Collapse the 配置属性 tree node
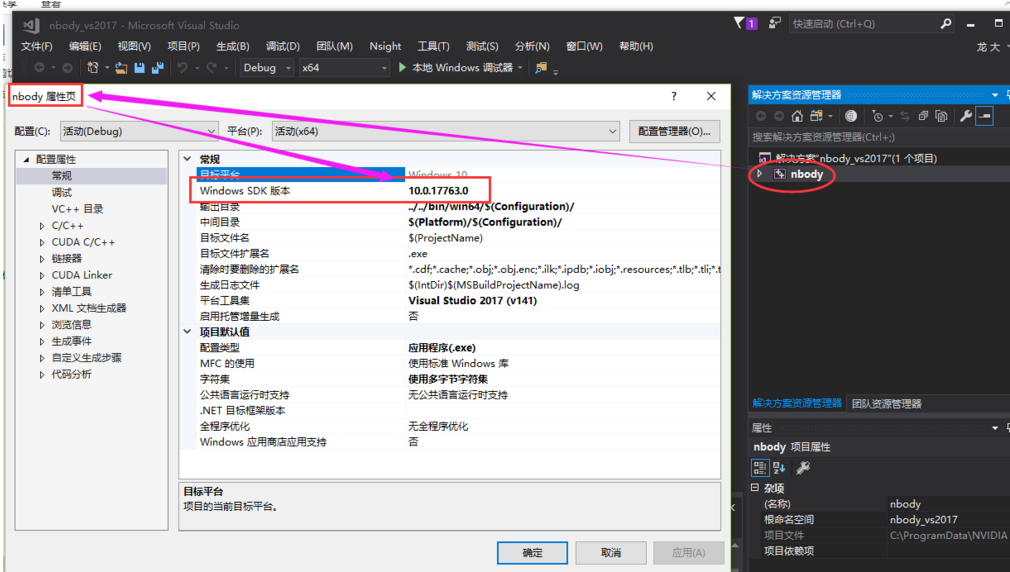 coord(26,159)
